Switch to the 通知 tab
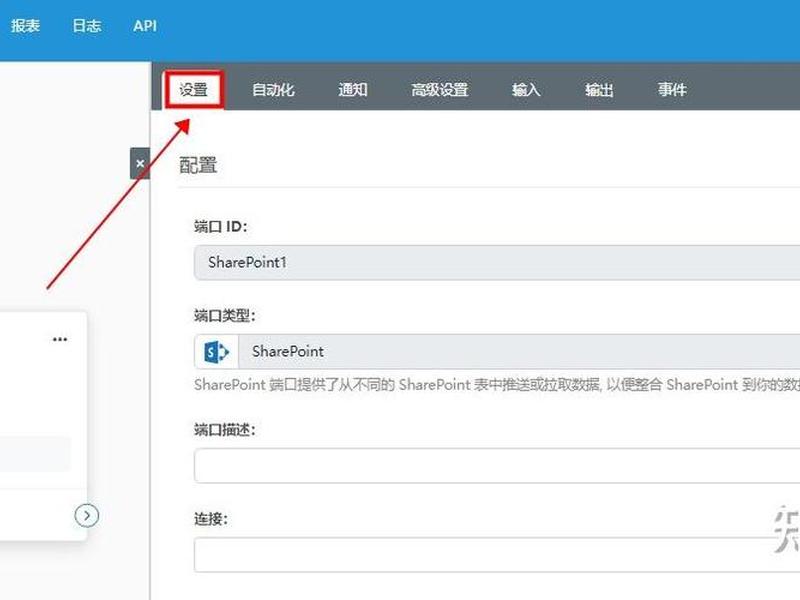Screen dimensions: 800x600 coord(353,90)
